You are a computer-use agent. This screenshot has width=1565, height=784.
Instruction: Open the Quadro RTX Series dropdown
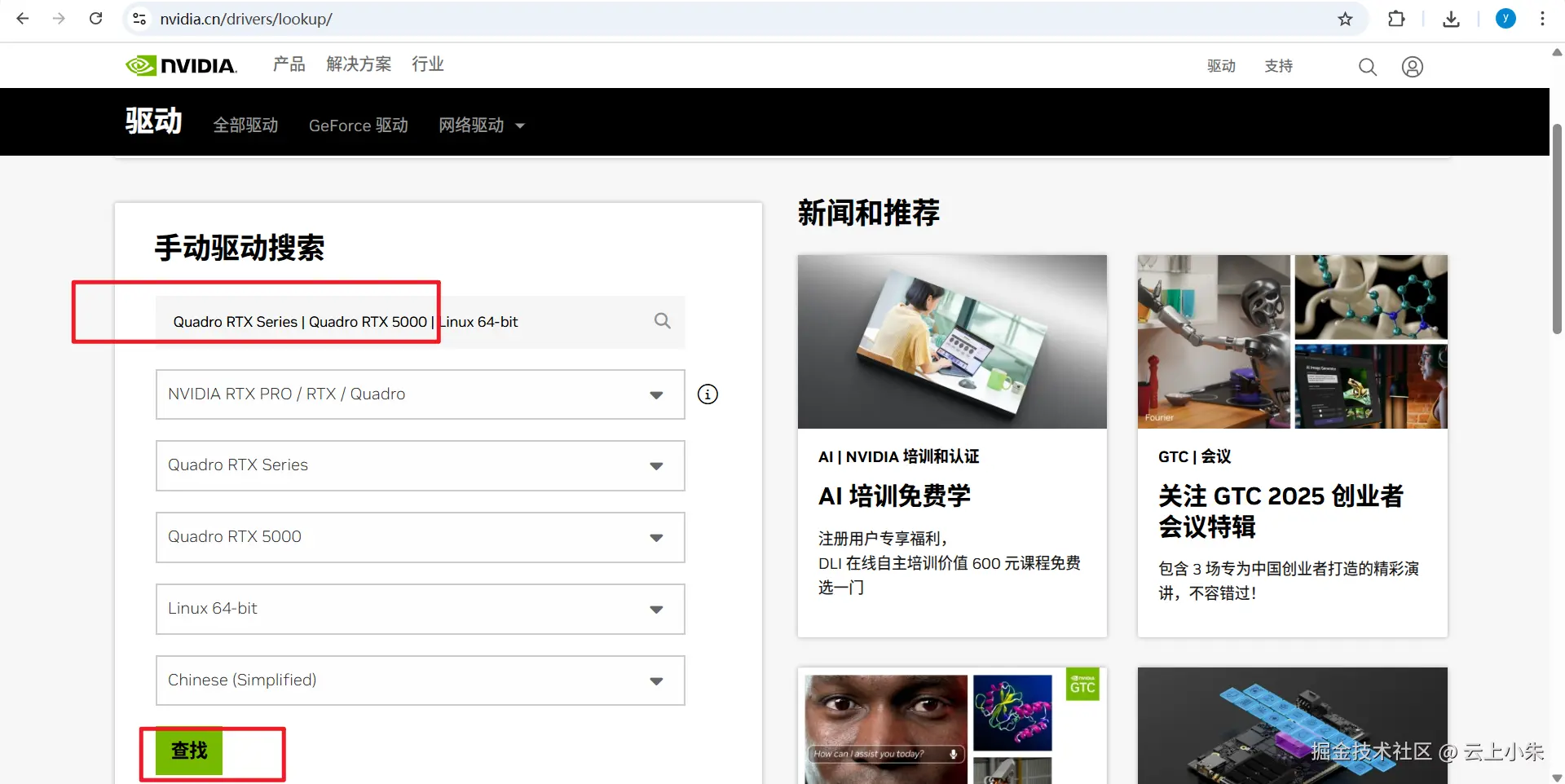(420, 465)
